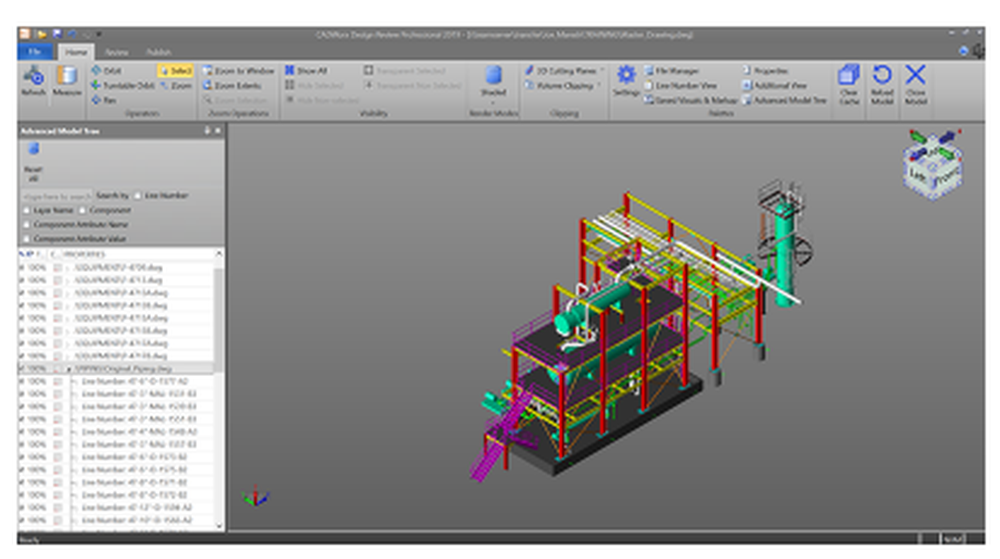Click the Clear Cache icon

(x=848, y=76)
